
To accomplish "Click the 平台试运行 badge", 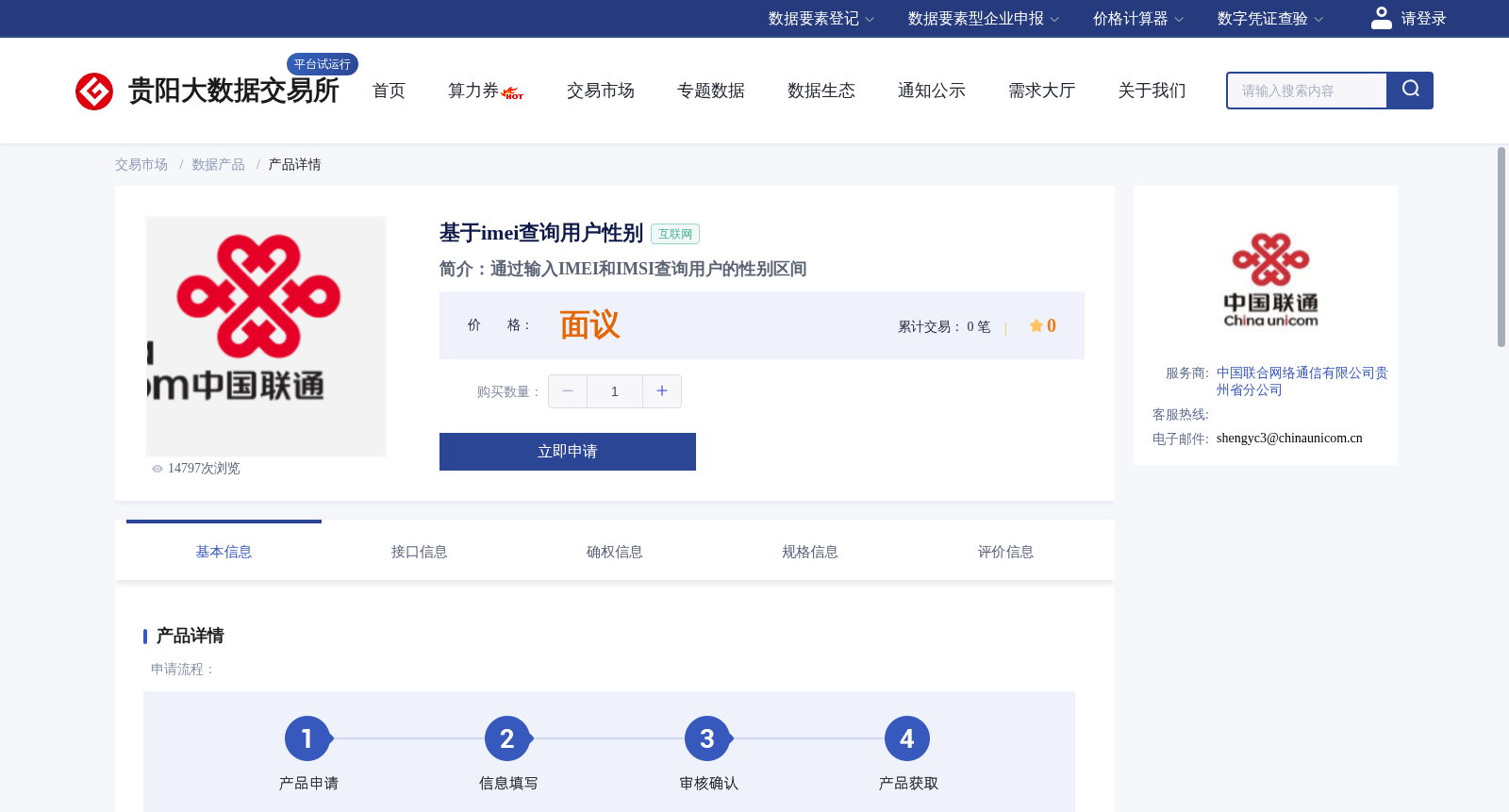I will click(323, 64).
